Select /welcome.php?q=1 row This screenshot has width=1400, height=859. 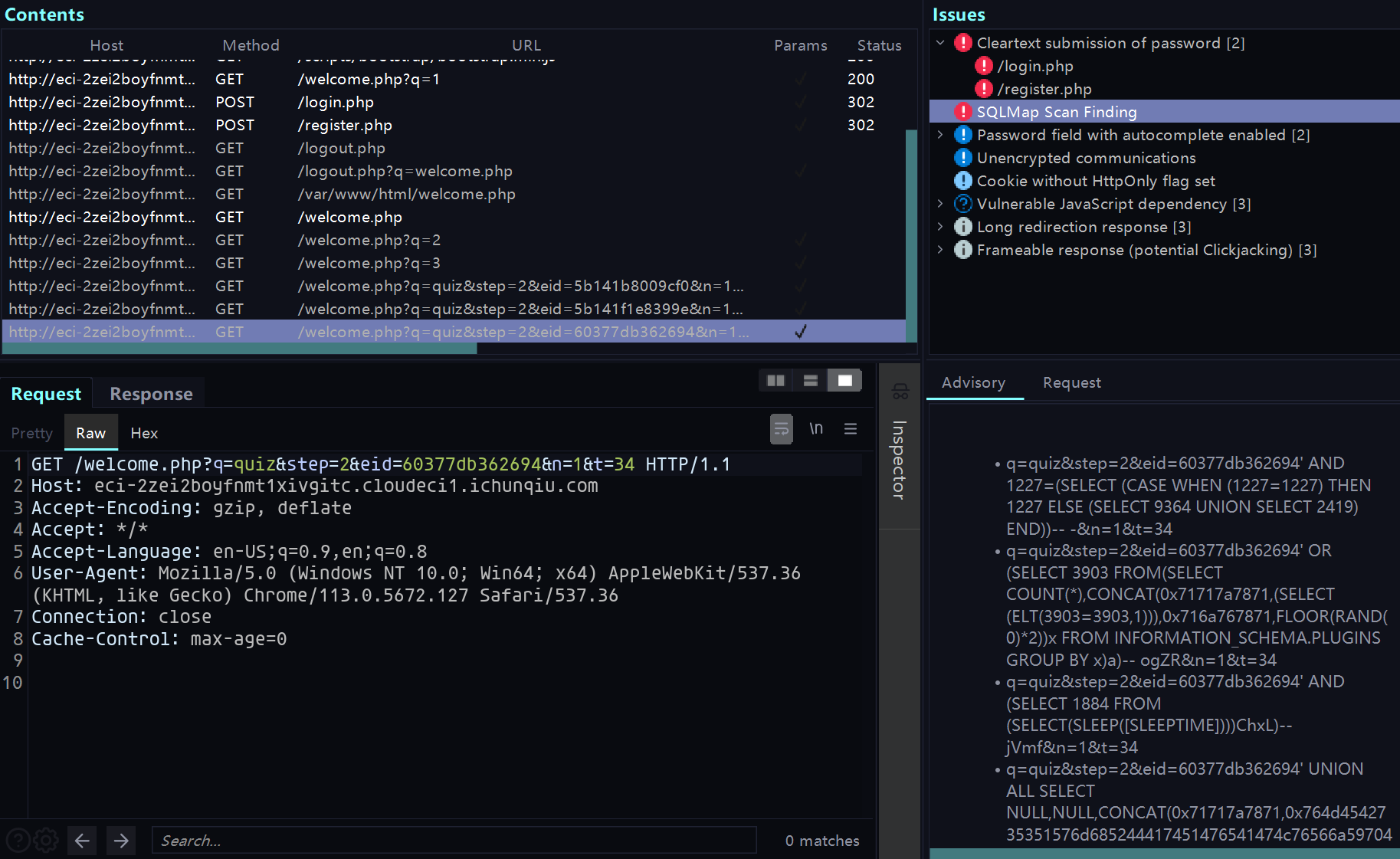pyautogui.click(x=454, y=79)
